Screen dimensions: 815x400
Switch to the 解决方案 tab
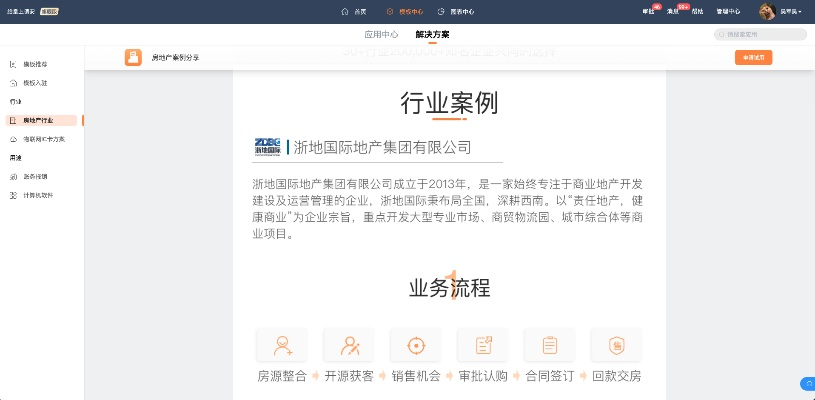(x=432, y=34)
